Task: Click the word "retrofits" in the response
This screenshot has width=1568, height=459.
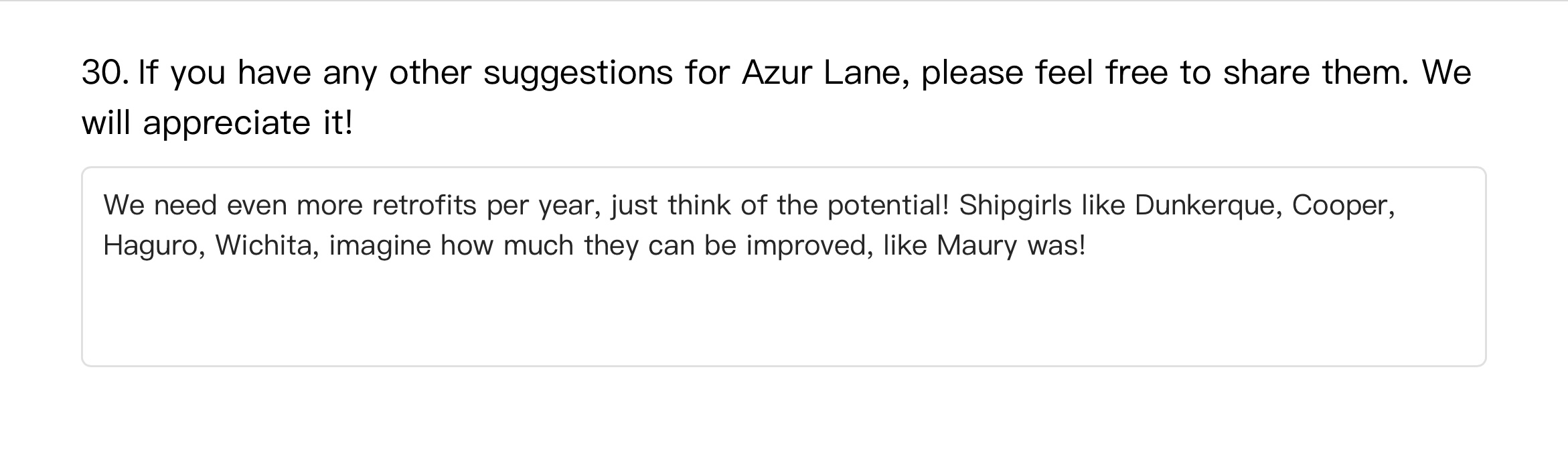Action: point(424,205)
